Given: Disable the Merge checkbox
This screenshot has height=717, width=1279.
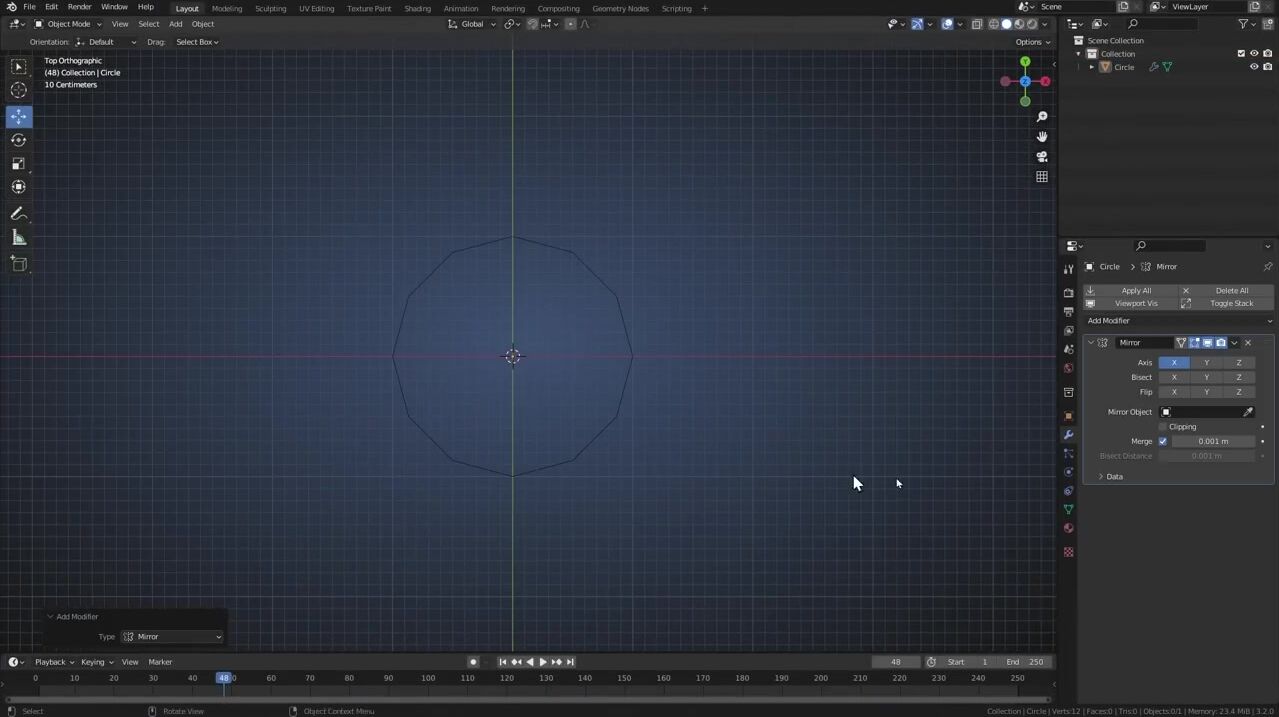Looking at the screenshot, I should [1162, 441].
